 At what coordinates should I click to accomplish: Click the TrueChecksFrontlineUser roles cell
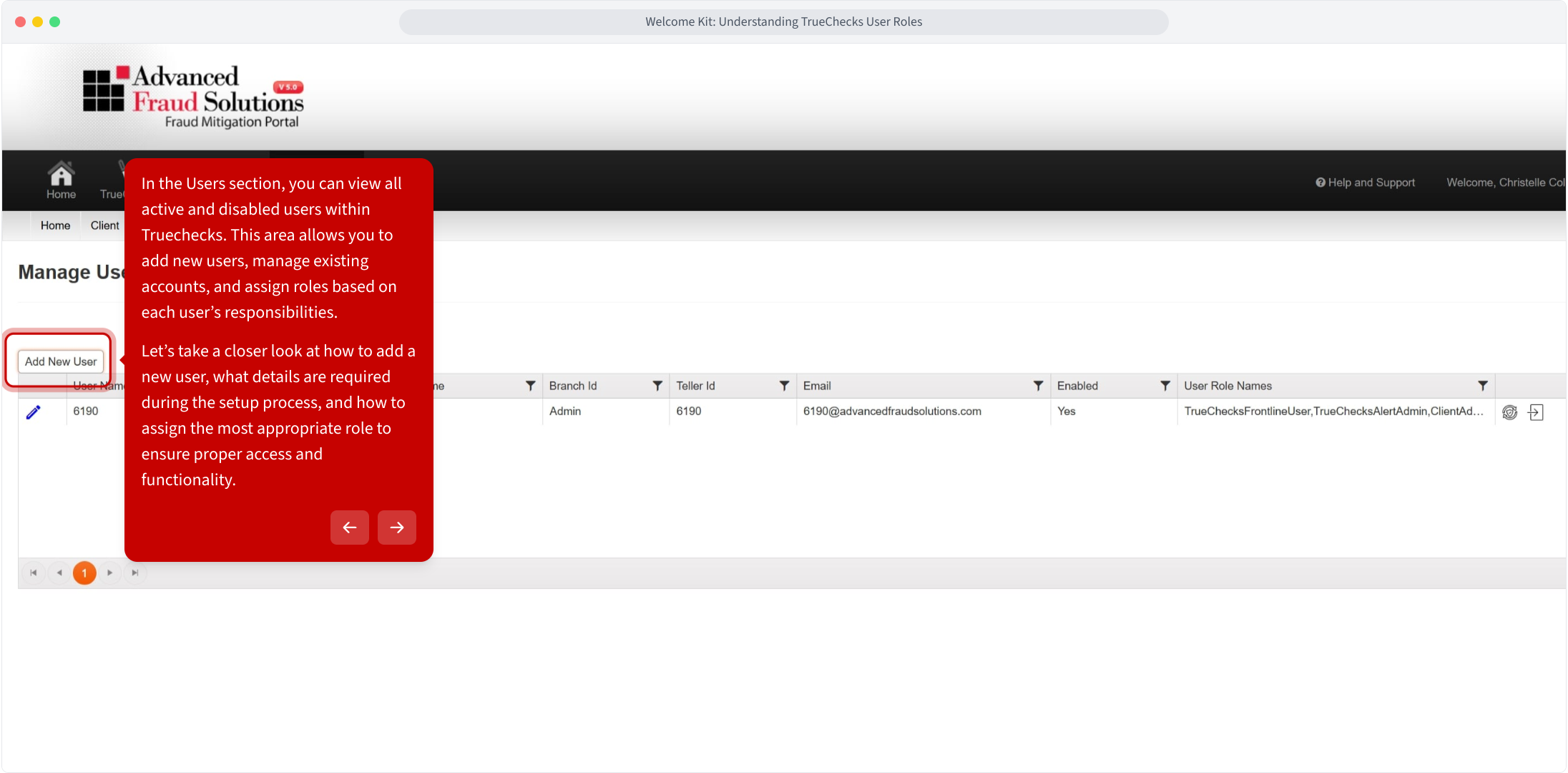point(1336,412)
